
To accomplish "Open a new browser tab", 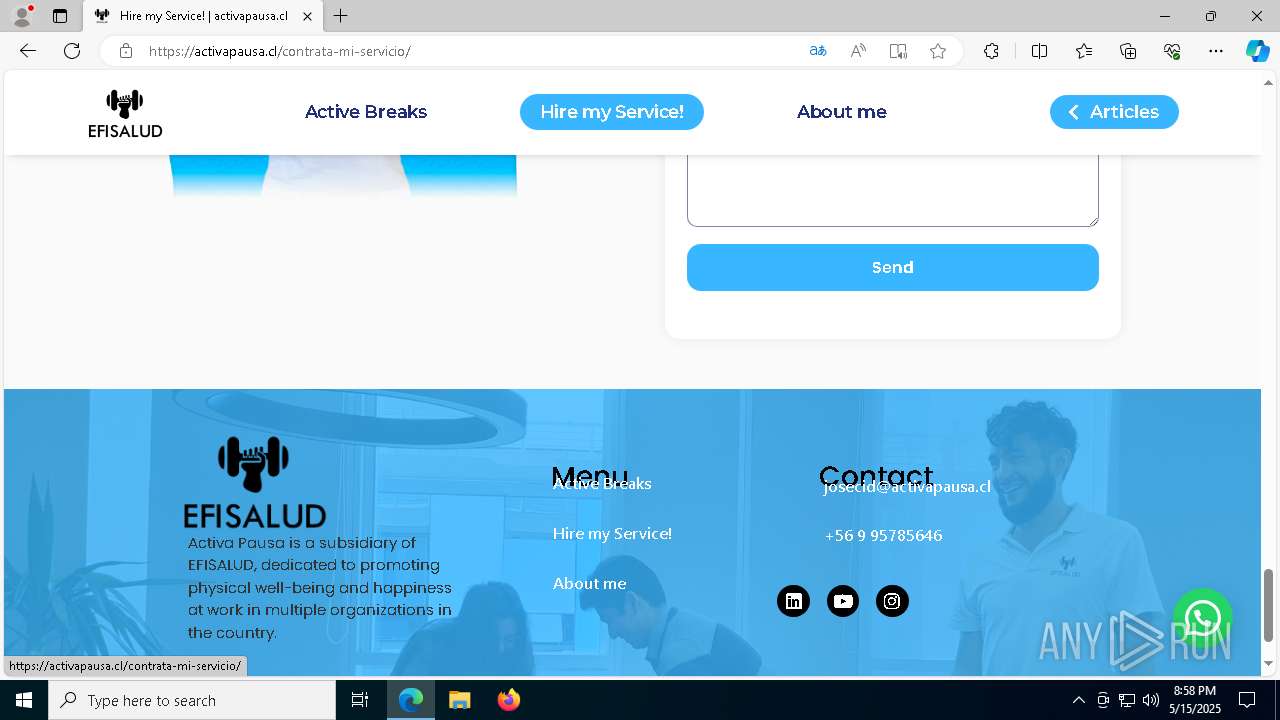I will click(x=341, y=16).
